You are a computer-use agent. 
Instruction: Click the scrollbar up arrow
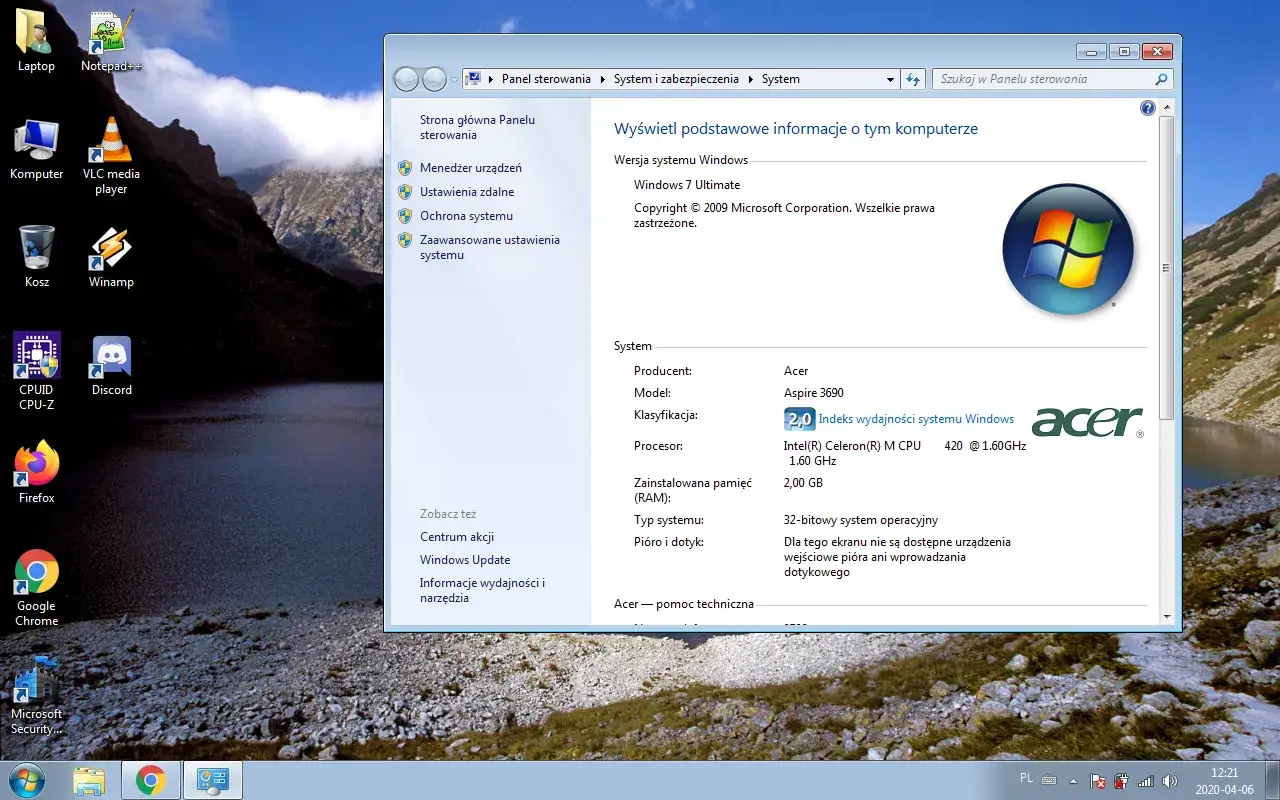click(1166, 108)
